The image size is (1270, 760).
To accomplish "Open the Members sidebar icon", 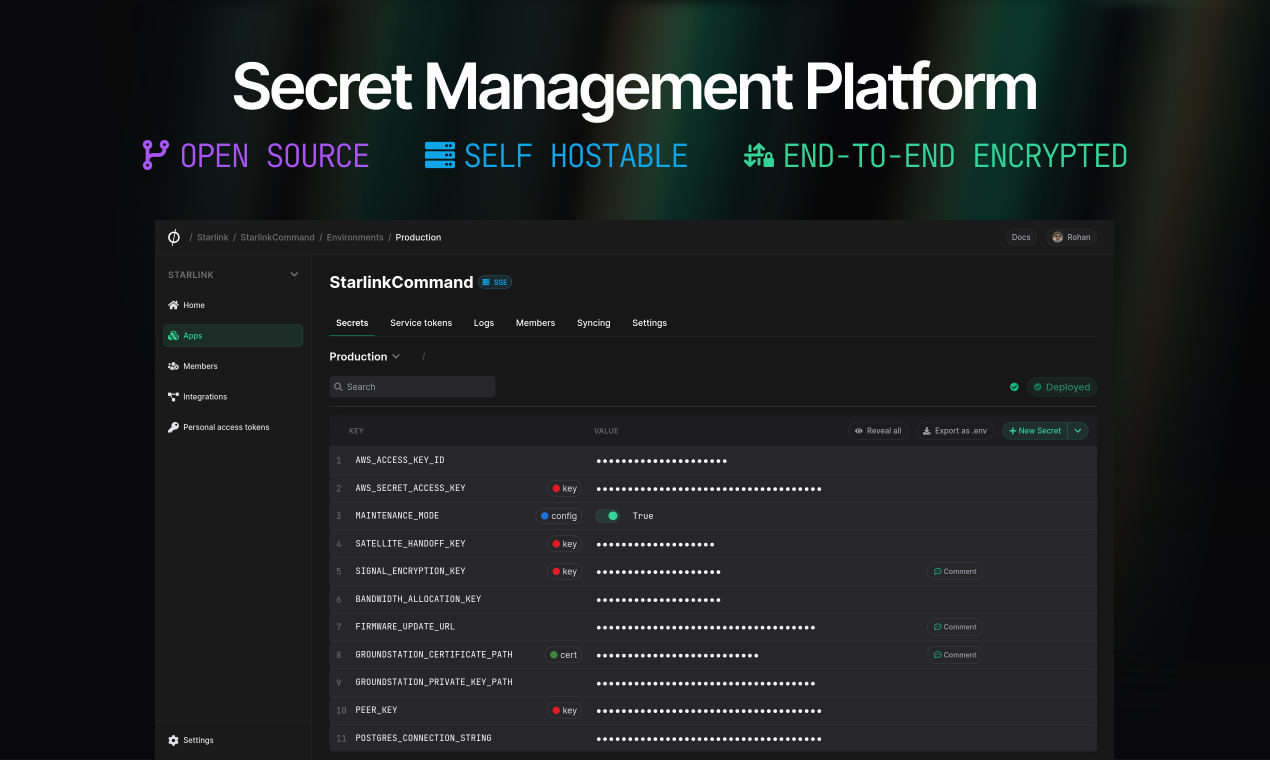I will 174,366.
